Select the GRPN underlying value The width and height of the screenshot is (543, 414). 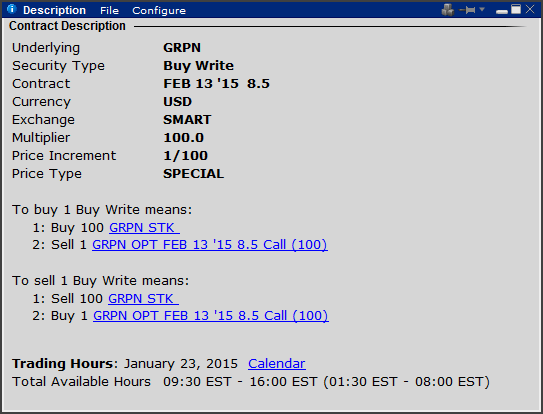tap(182, 48)
